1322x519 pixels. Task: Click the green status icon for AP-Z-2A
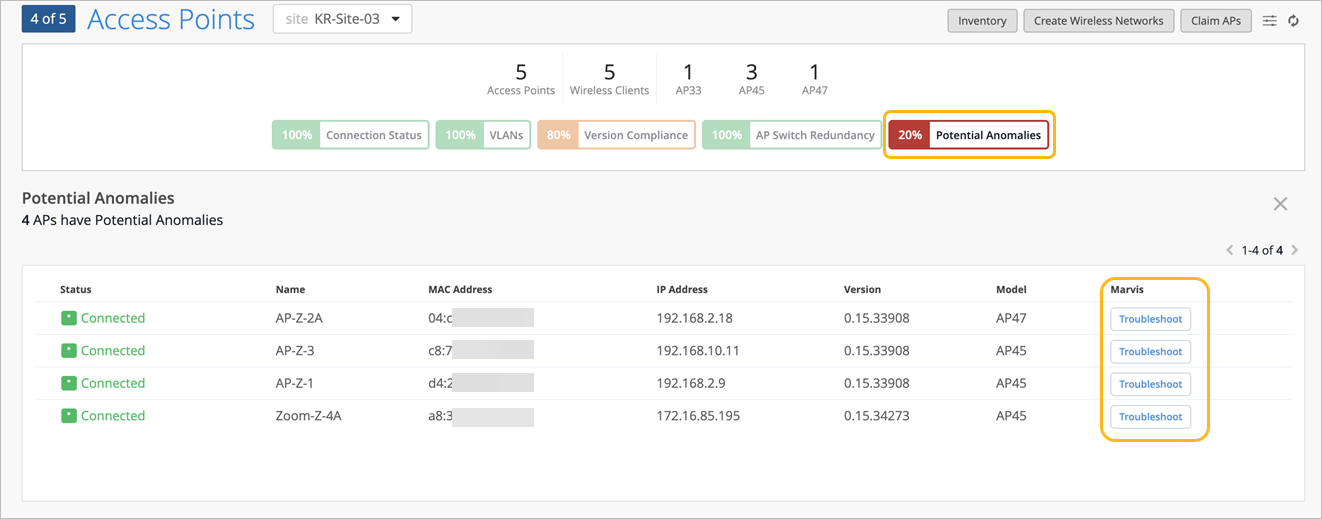tap(68, 318)
